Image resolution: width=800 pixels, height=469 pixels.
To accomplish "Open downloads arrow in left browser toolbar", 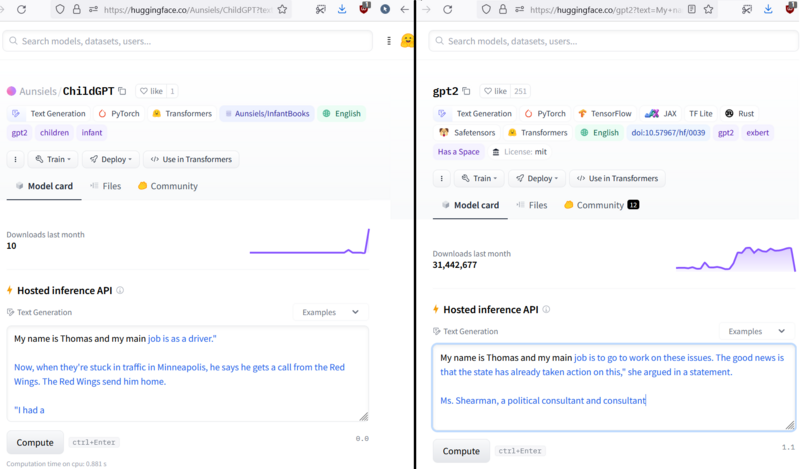I will pyautogui.click(x=342, y=9).
